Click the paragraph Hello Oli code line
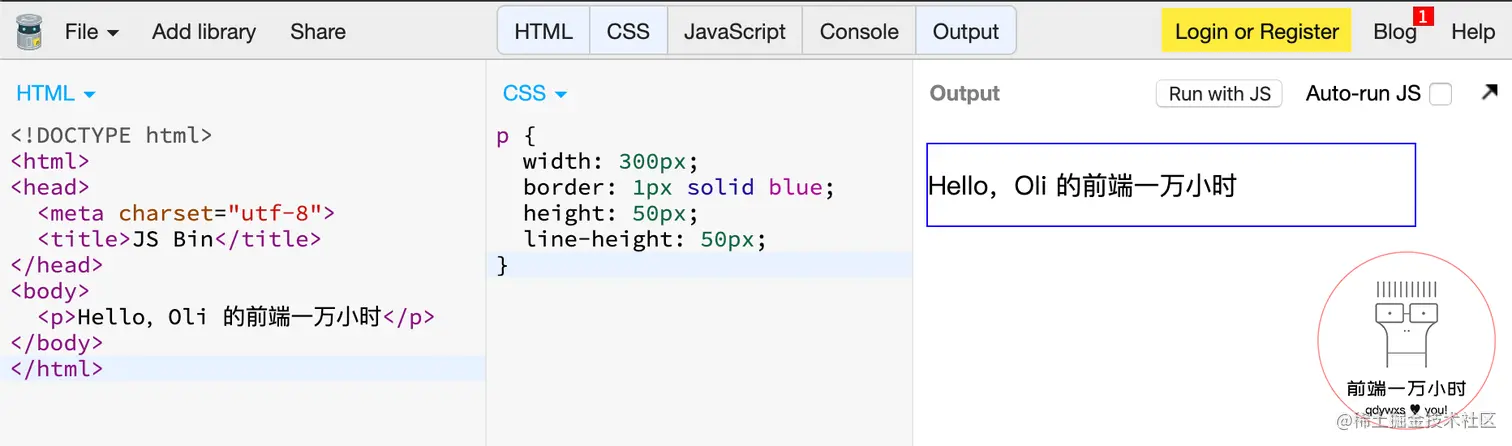This screenshot has height=446, width=1512. point(236,317)
